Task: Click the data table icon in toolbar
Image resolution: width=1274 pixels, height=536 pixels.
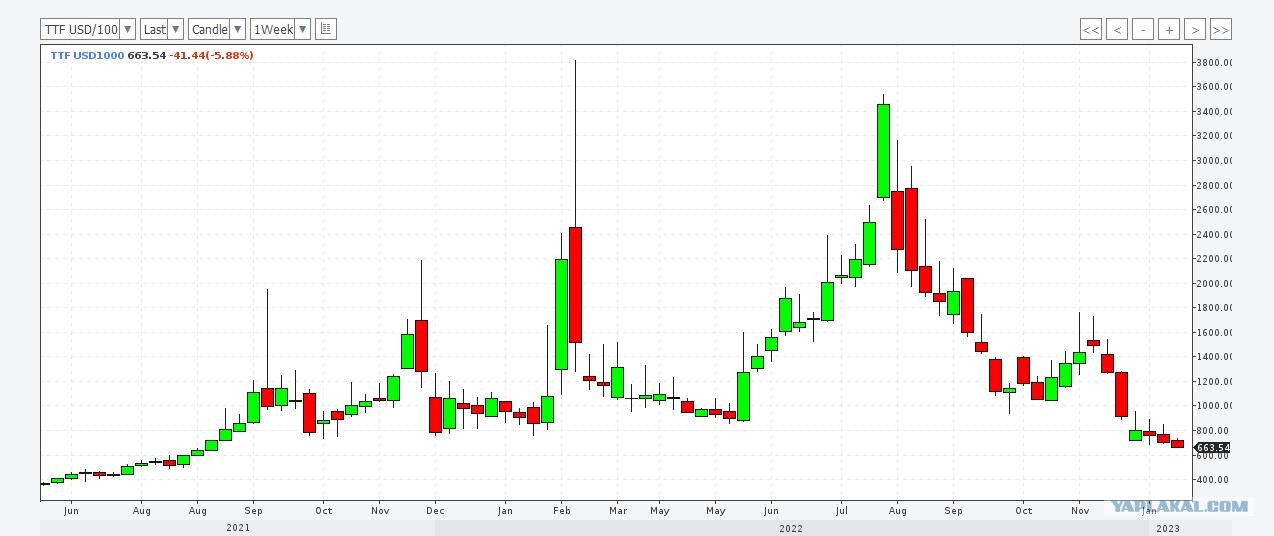Action: (326, 29)
